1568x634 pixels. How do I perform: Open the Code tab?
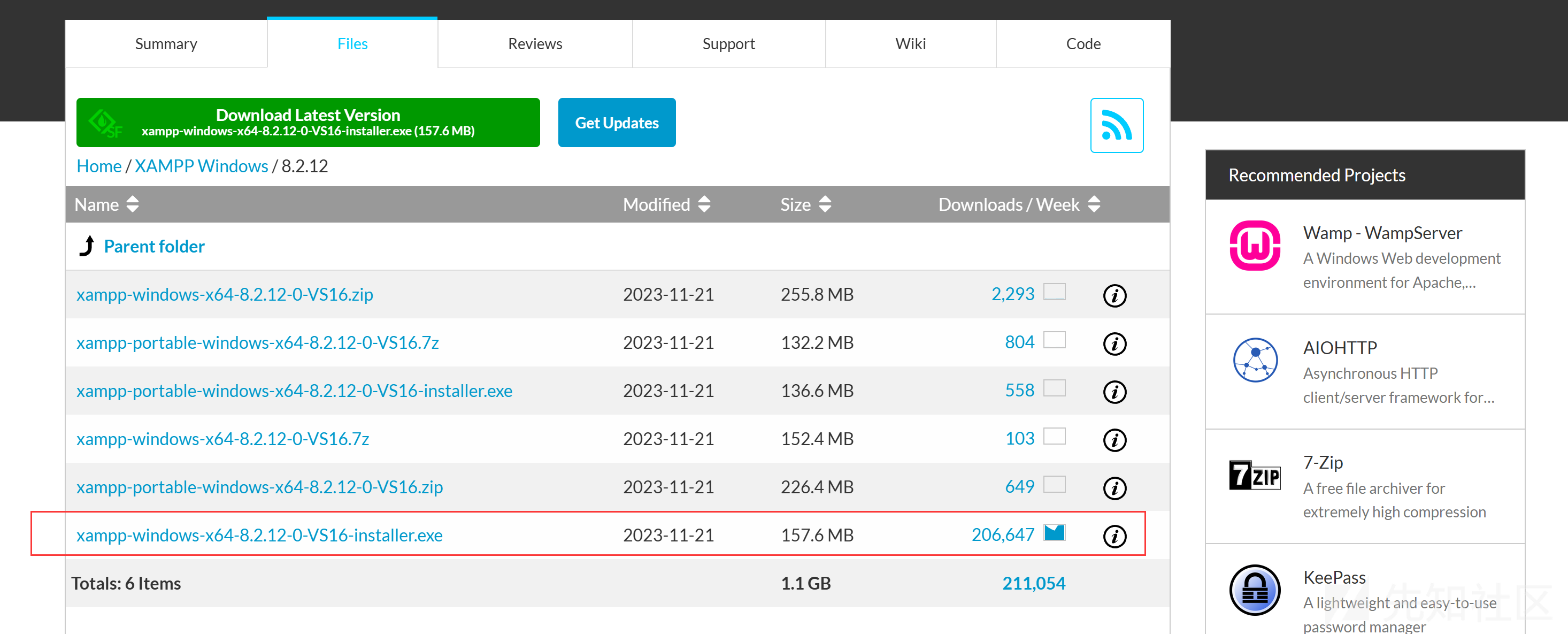pos(1083,44)
